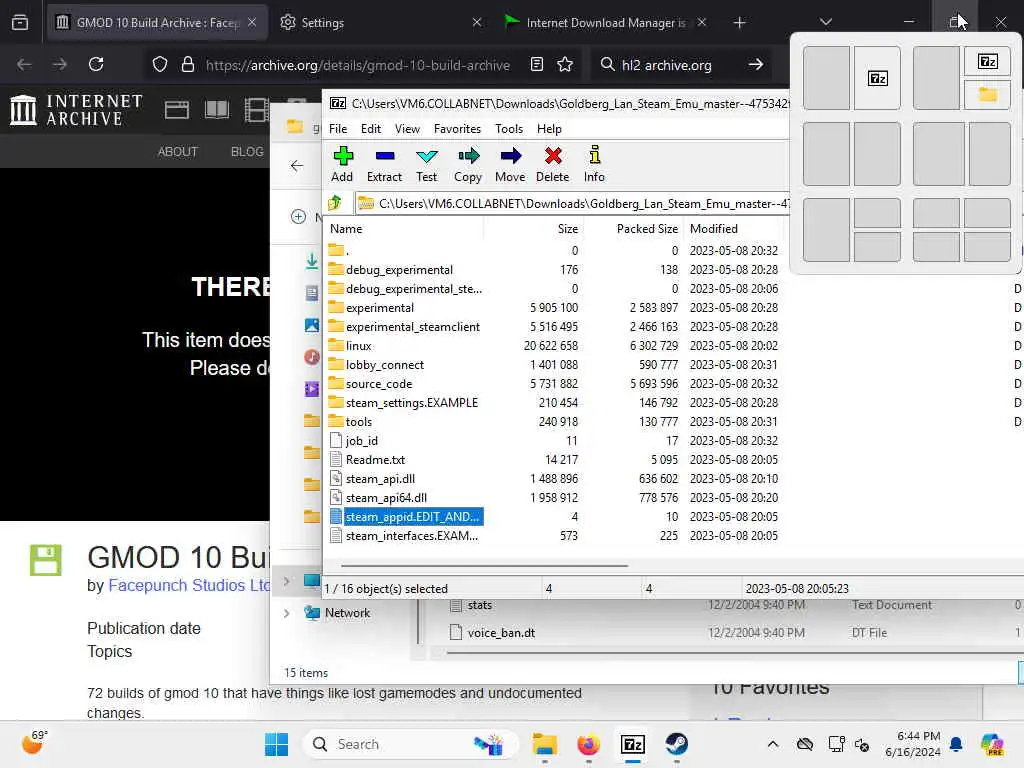1024x768 pixels.
Task: Open the BLOG link
Action: pos(247,152)
